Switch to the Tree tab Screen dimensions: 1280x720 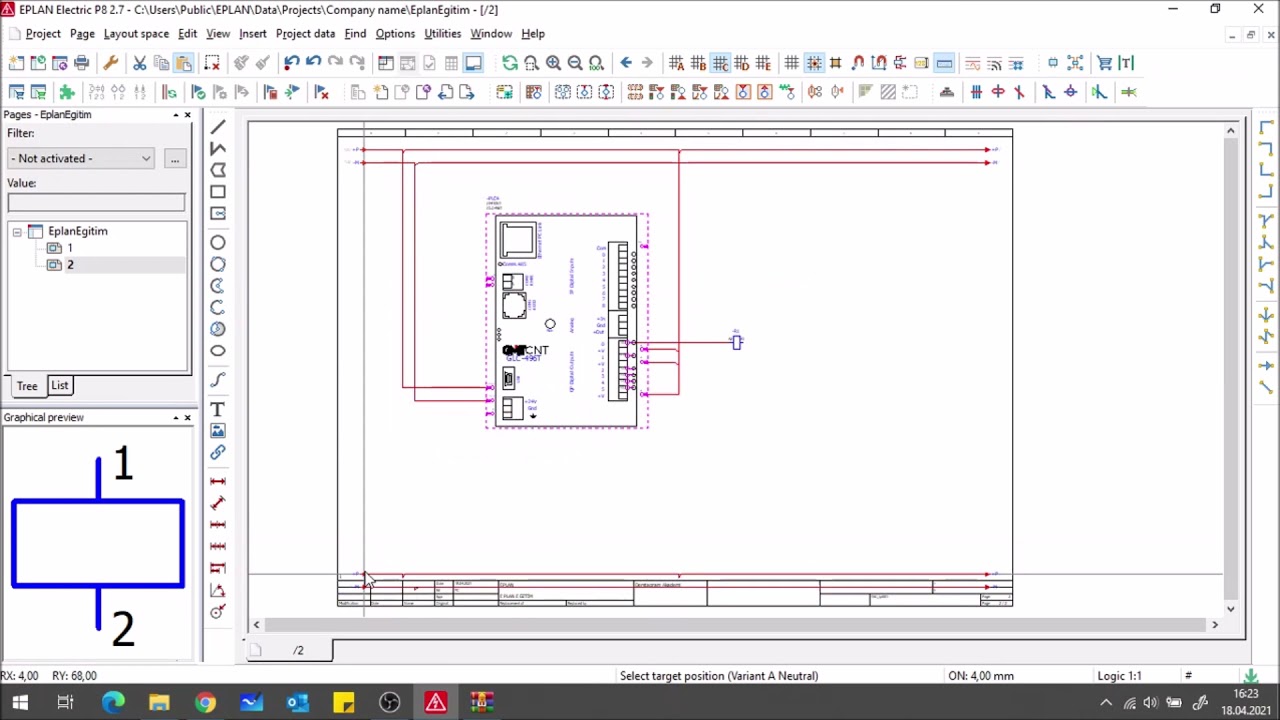click(27, 386)
